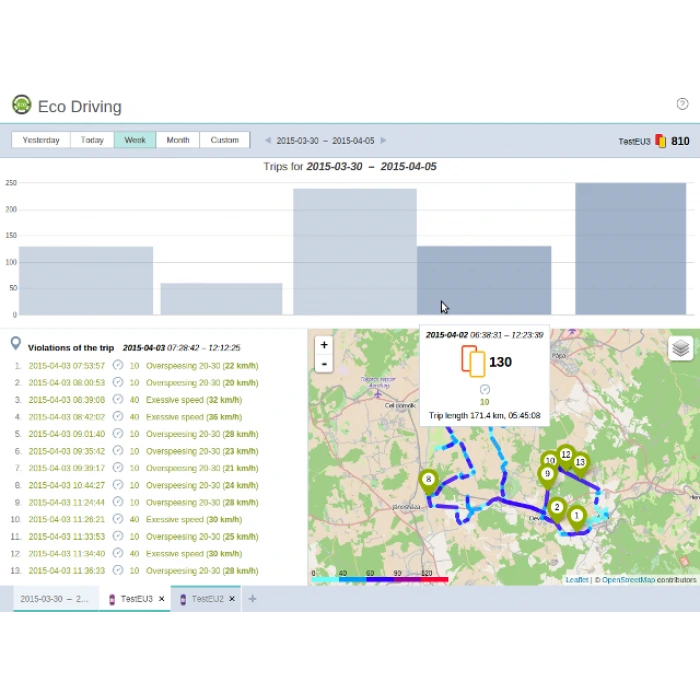Select violation at 2015-04-03 08:39:08

point(66,400)
